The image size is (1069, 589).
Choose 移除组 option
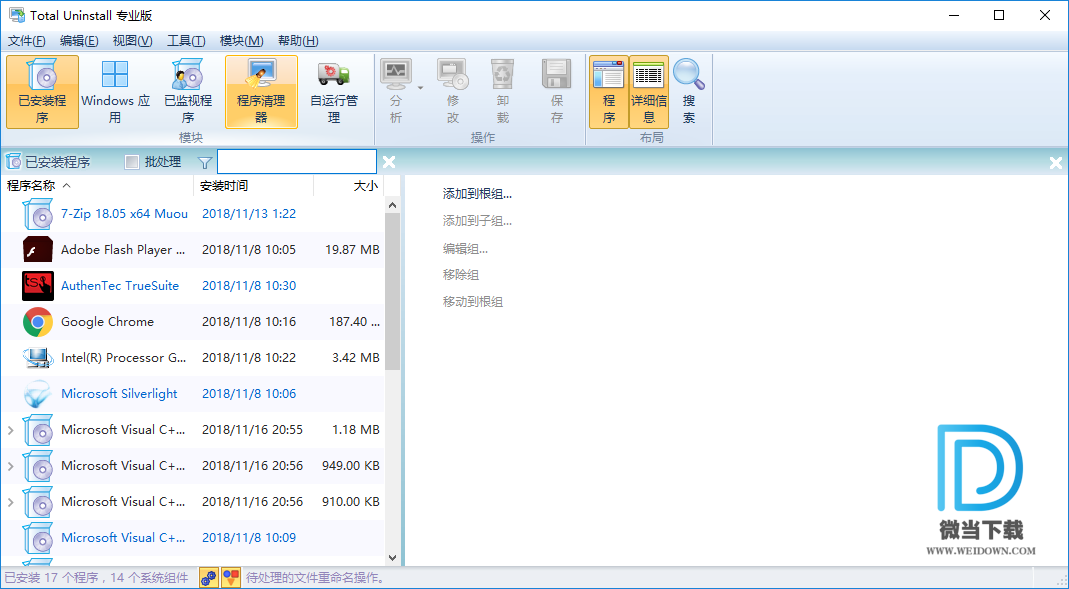[x=461, y=275]
